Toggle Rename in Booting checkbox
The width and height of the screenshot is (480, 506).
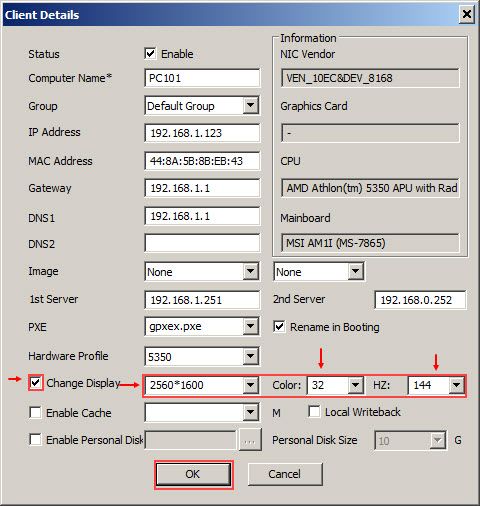click(x=279, y=326)
